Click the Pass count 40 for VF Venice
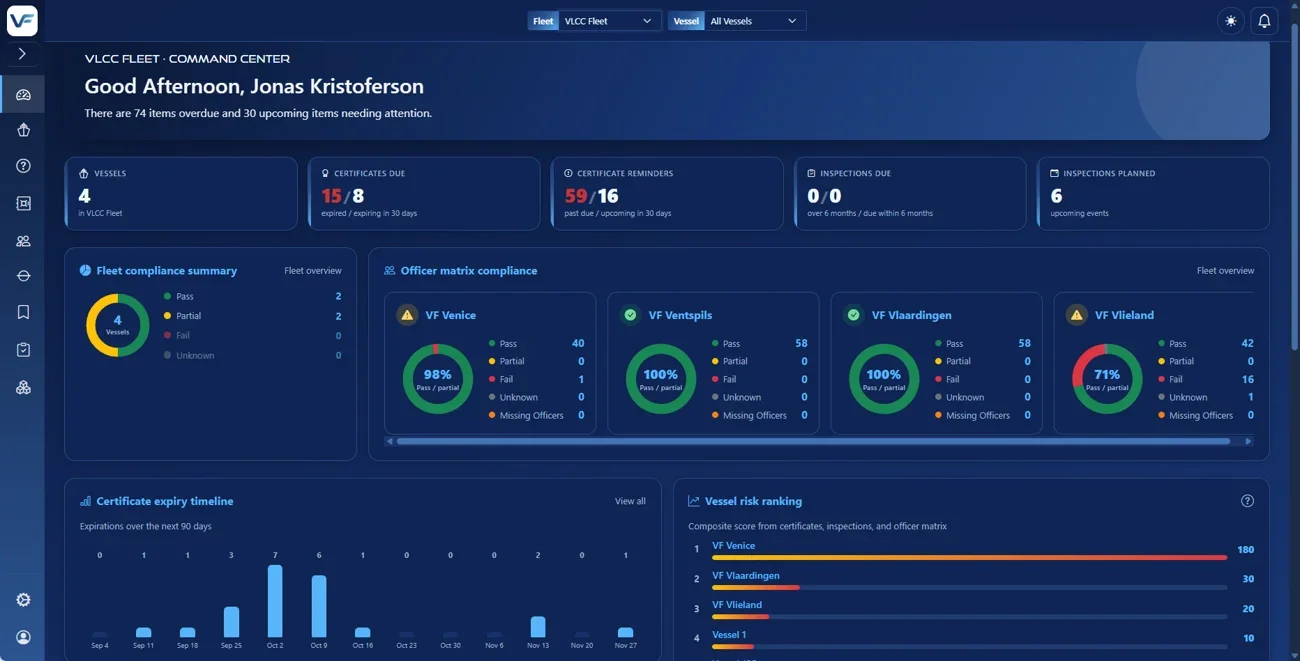Viewport: 1300px width, 661px height. (578, 344)
